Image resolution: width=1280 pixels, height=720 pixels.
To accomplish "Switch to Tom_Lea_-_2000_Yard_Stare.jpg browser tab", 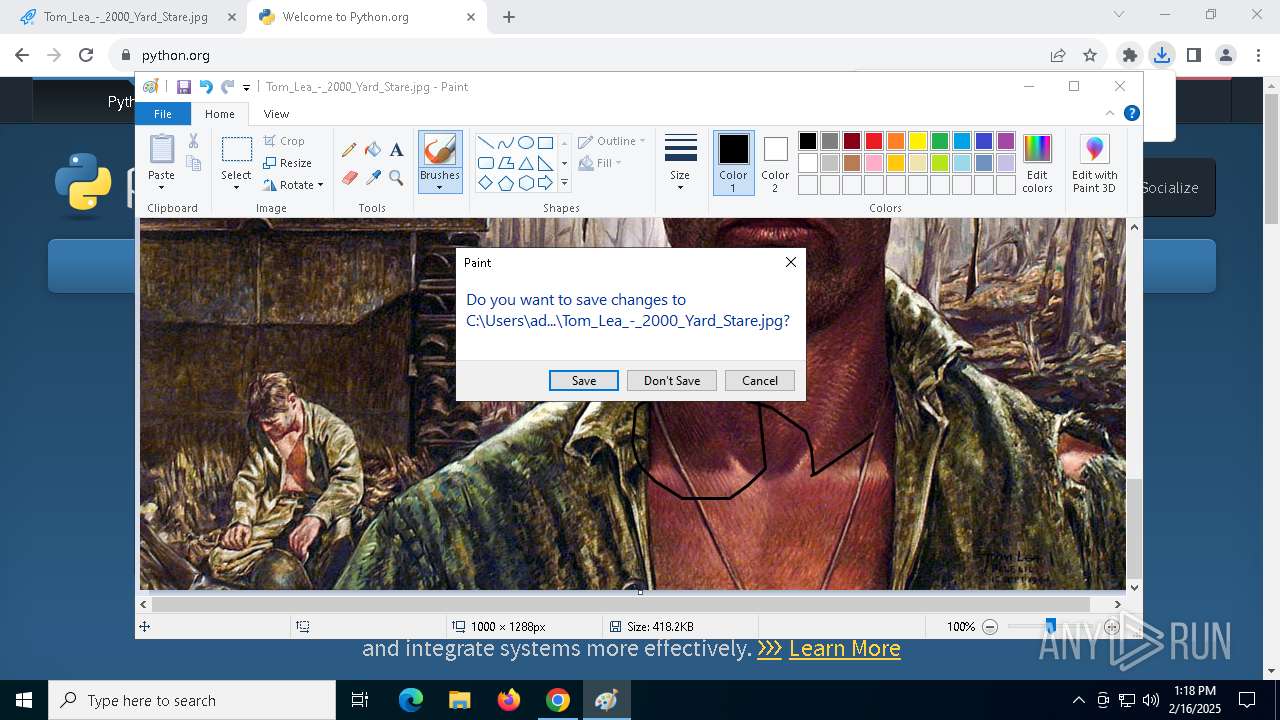I will [x=127, y=17].
